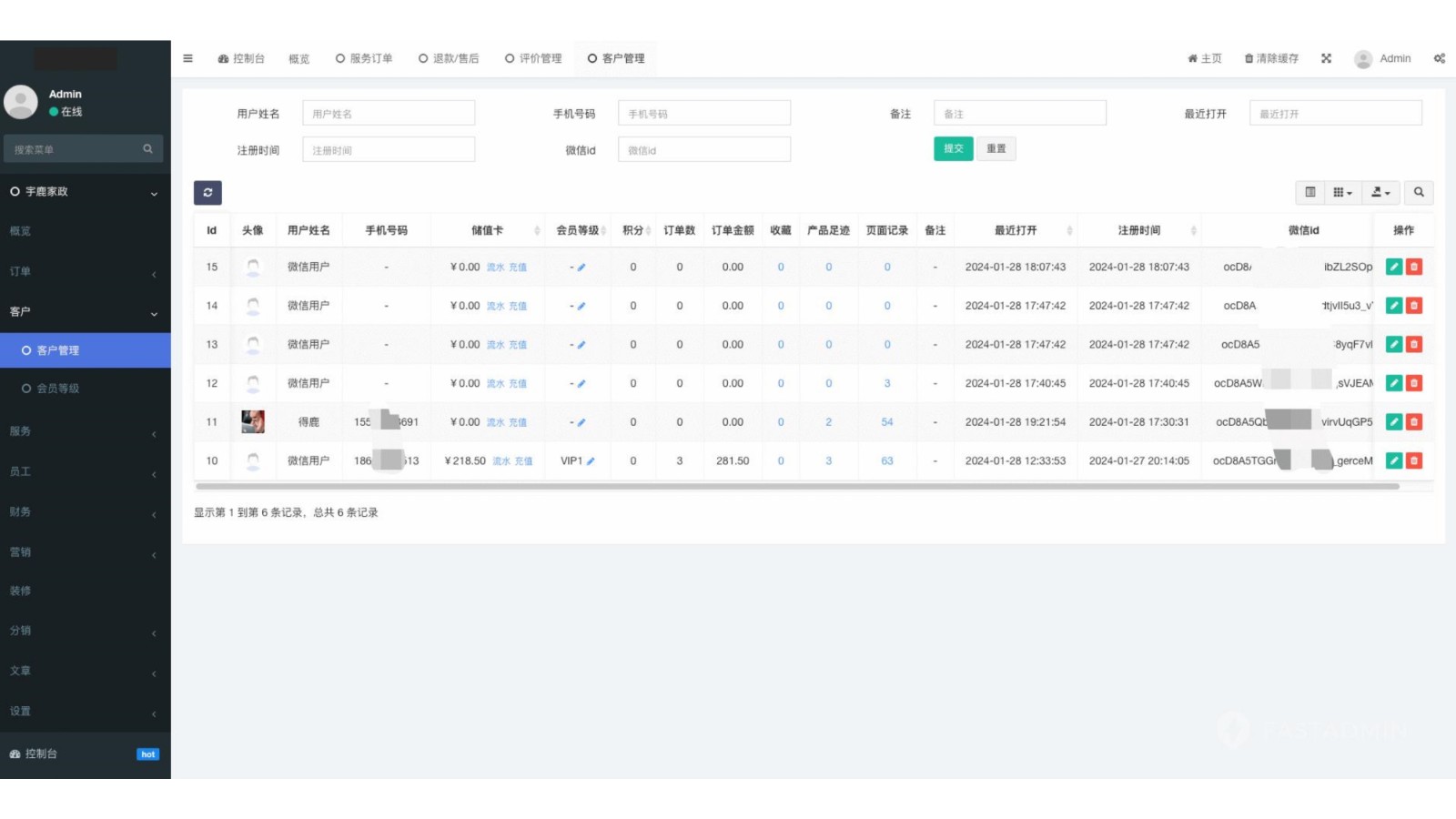
Task: Switch to the 概览 tab
Action: pos(299,58)
